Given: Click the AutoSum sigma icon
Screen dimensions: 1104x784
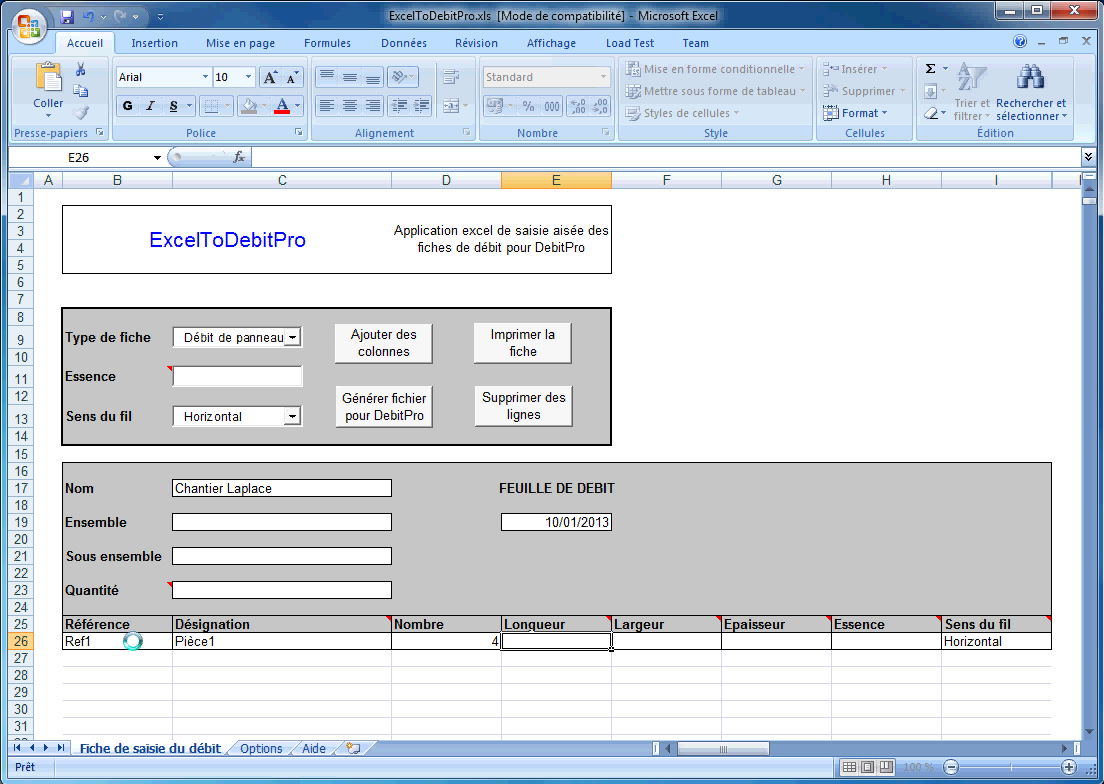Looking at the screenshot, I should pos(930,69).
